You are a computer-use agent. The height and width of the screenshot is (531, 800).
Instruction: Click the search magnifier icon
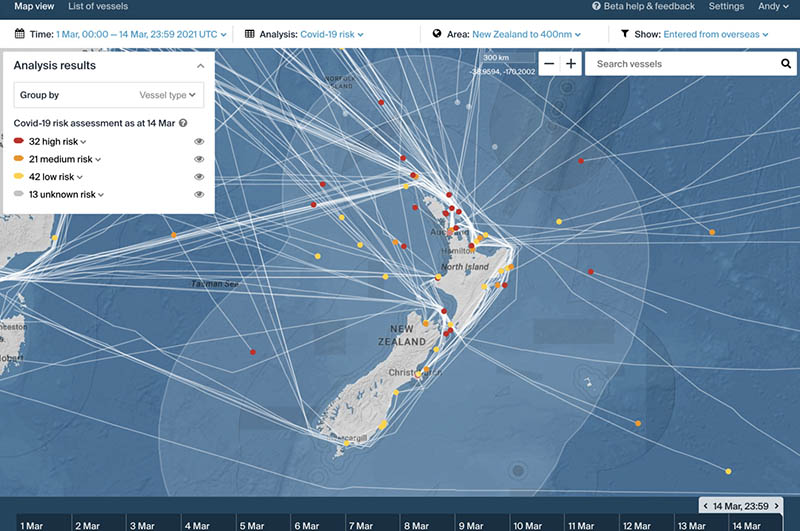click(786, 63)
